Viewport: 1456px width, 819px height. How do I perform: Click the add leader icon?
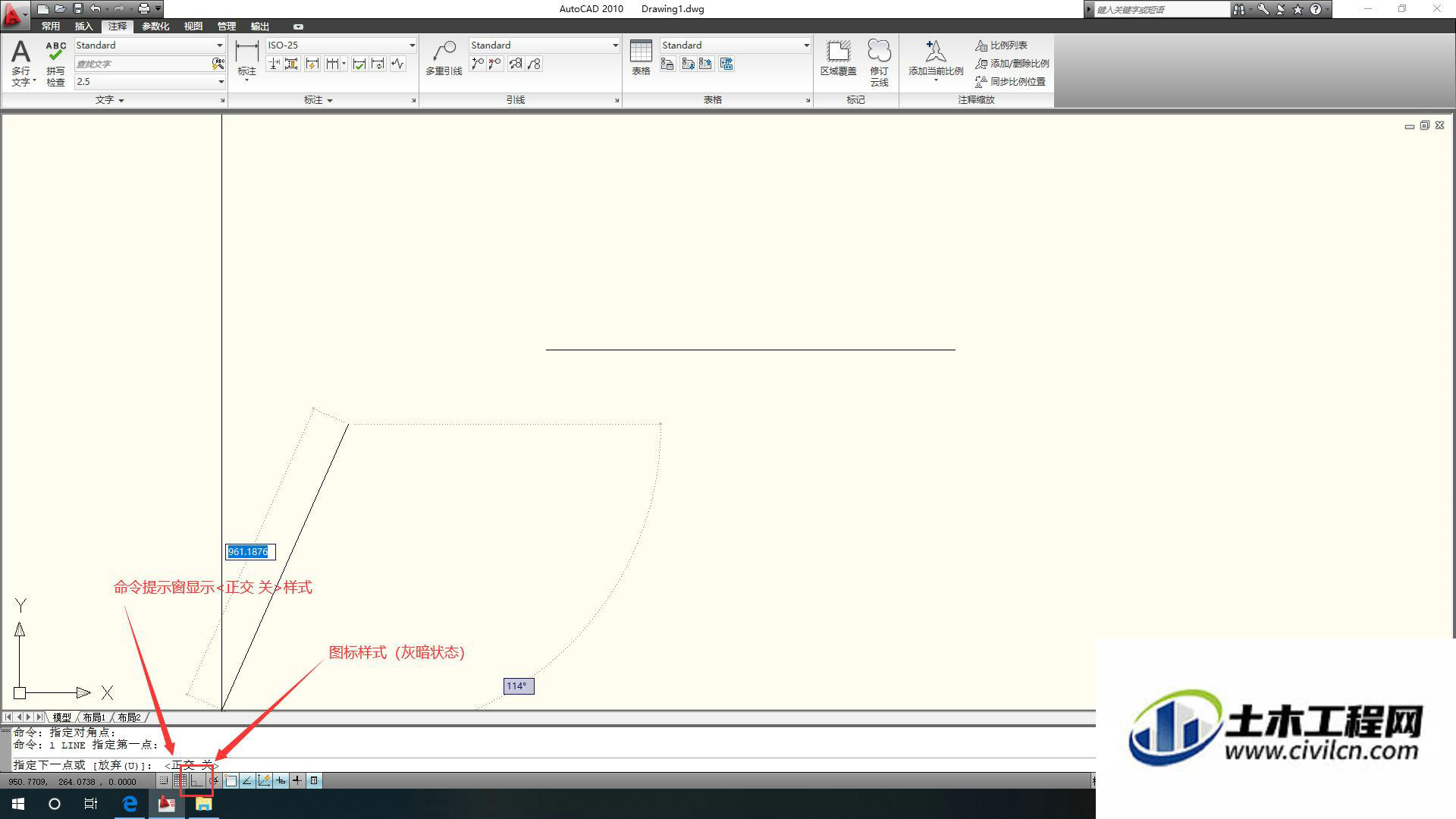pos(477,64)
